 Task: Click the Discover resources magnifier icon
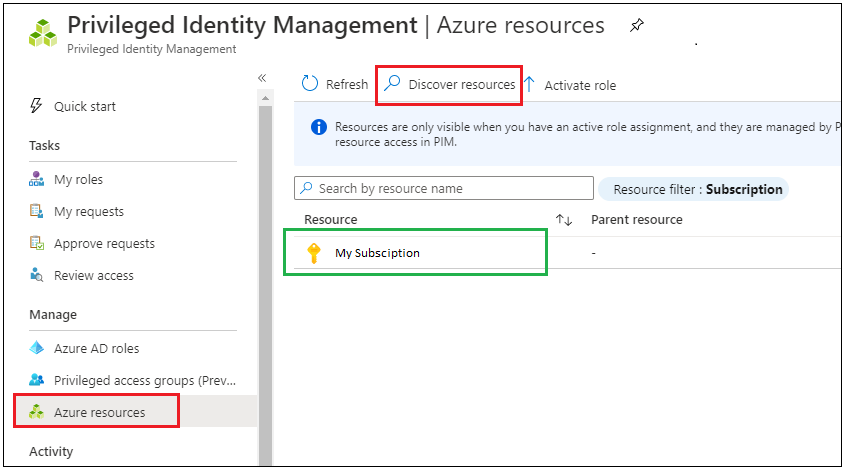392,84
